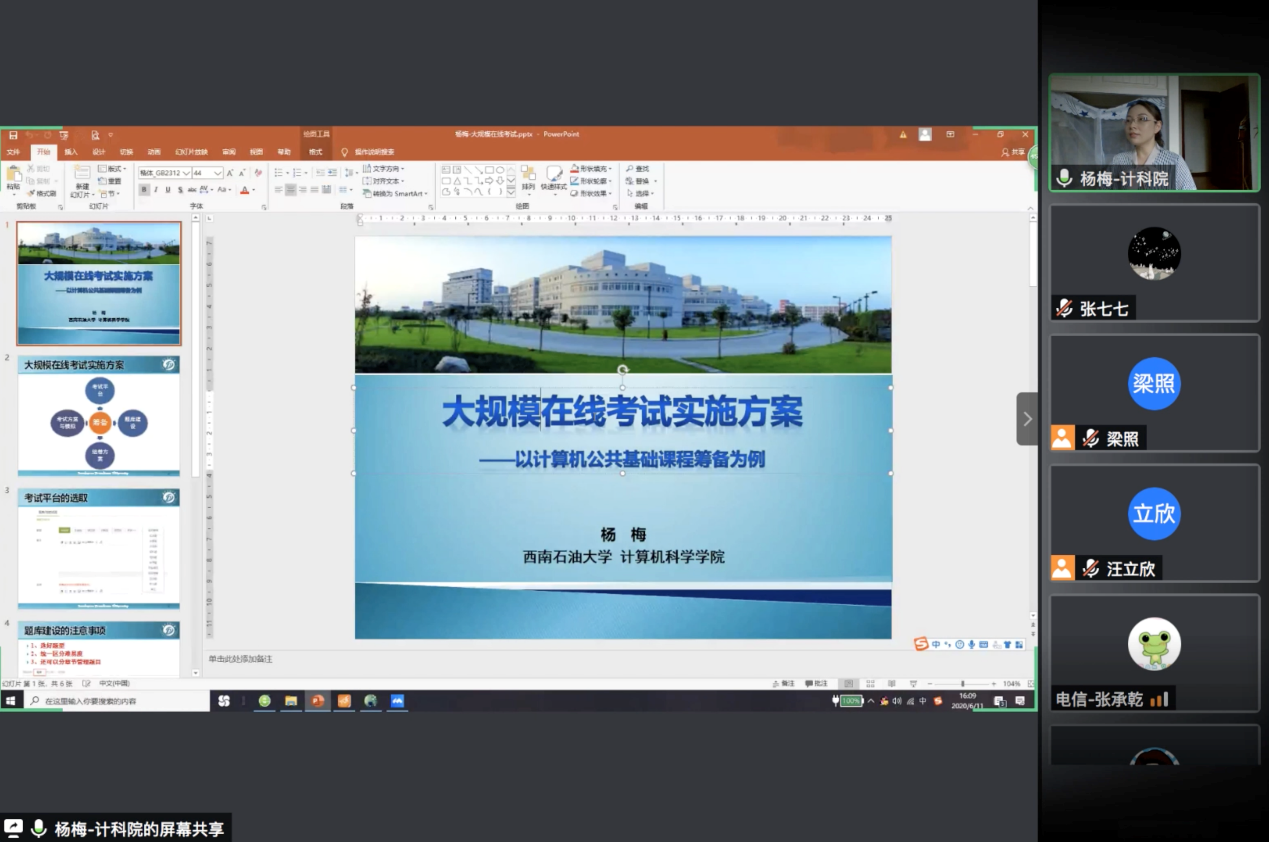Click PowerPoint icon in Windows taskbar
This screenshot has width=1269, height=842.
click(318, 701)
